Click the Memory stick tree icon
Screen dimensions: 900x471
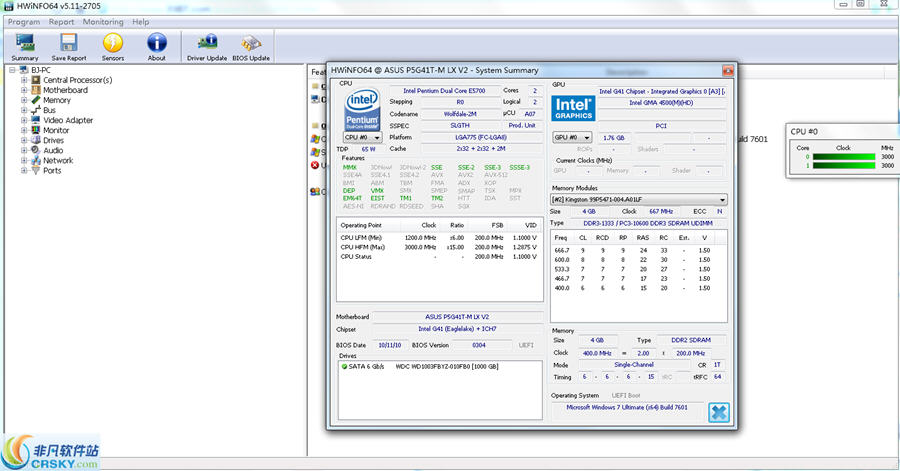click(x=36, y=100)
